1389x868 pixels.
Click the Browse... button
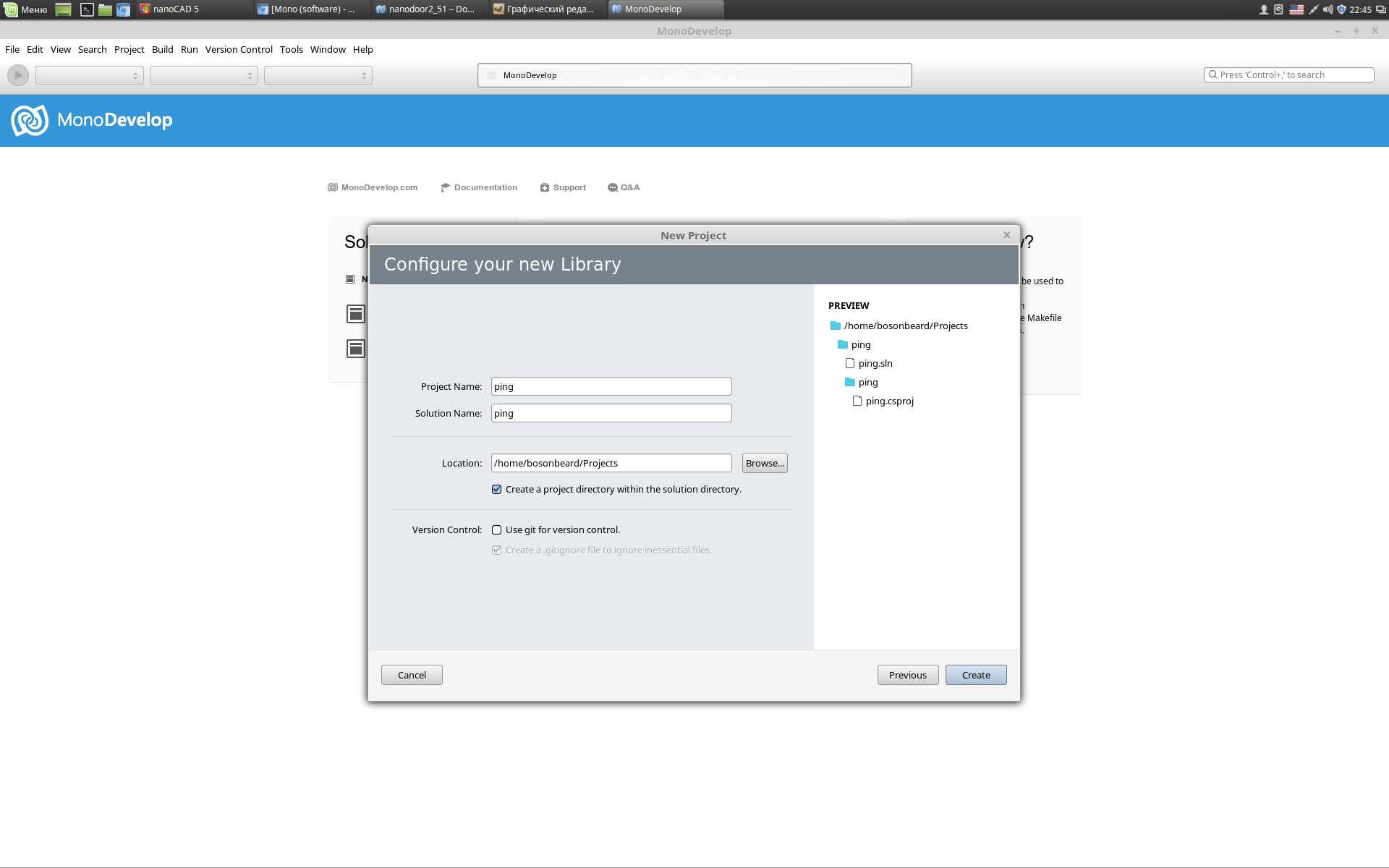pos(765,463)
